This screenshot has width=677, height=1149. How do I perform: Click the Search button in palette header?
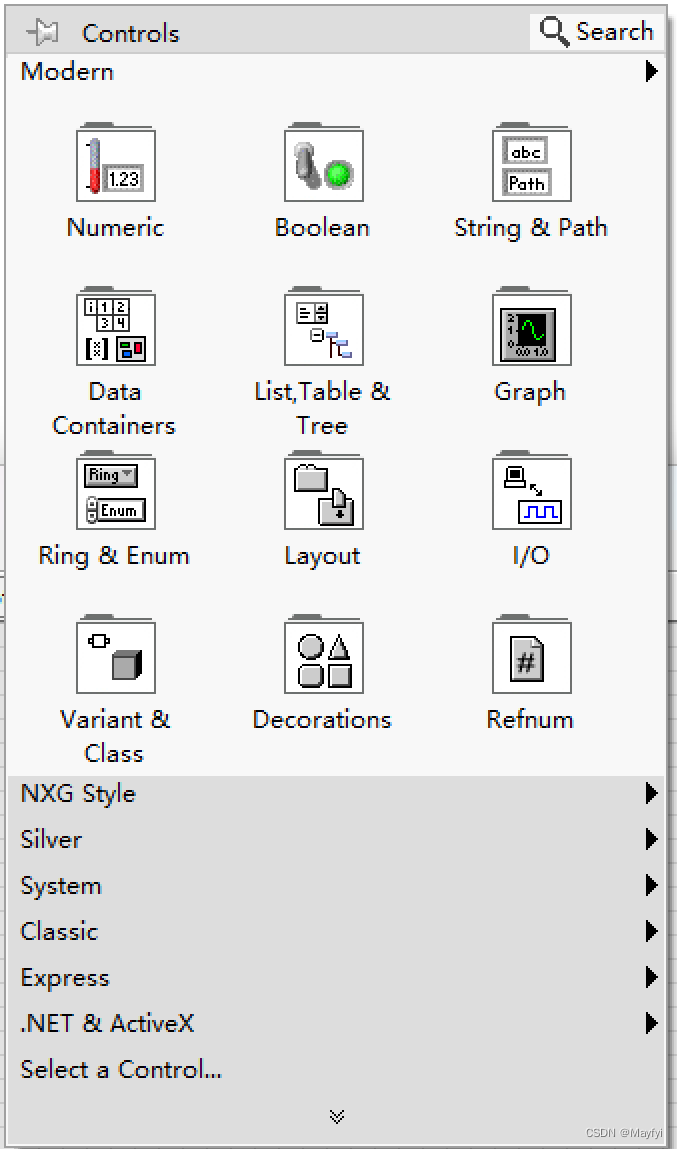[596, 32]
